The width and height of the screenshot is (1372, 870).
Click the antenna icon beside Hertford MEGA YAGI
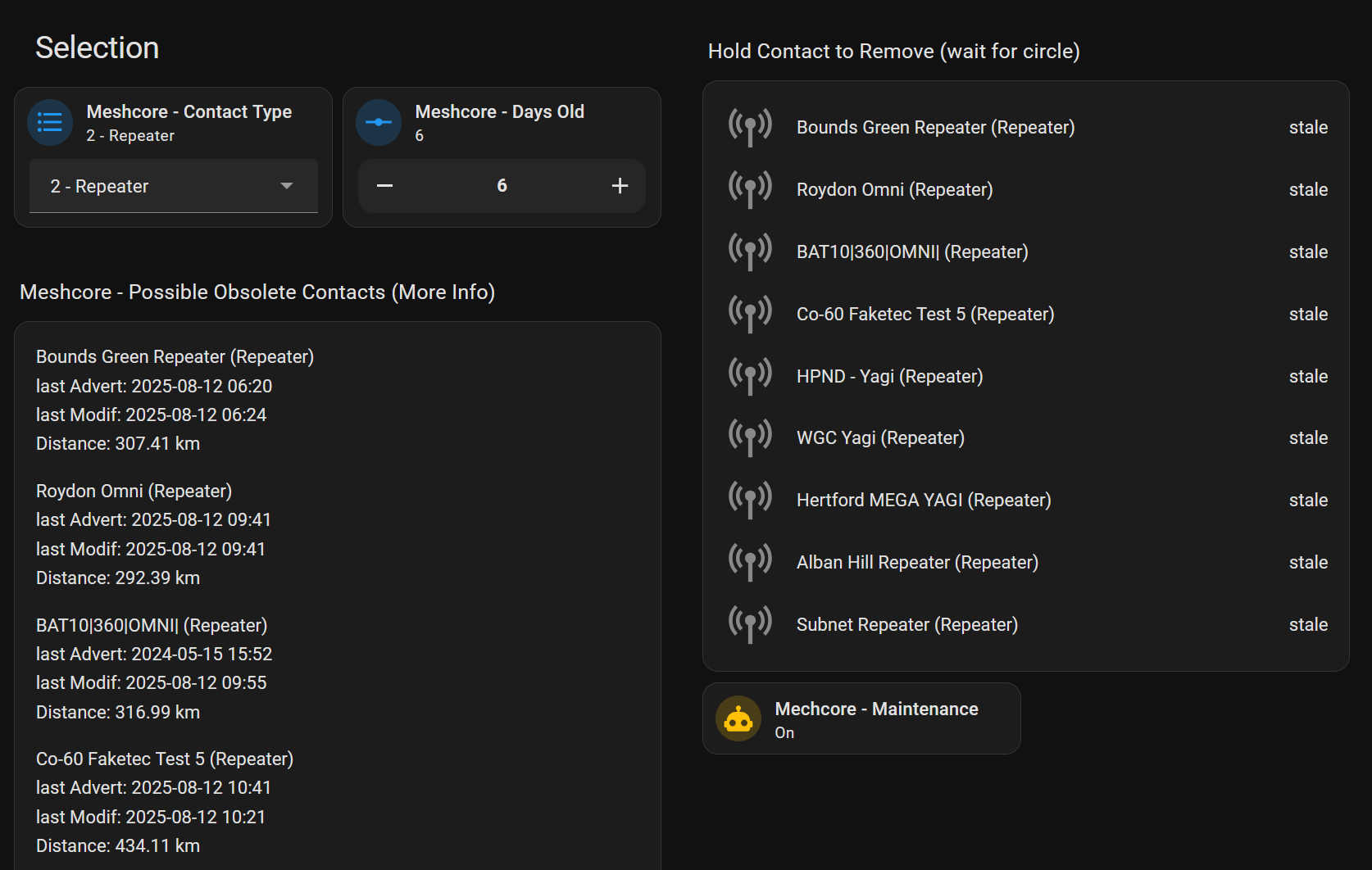coord(749,498)
